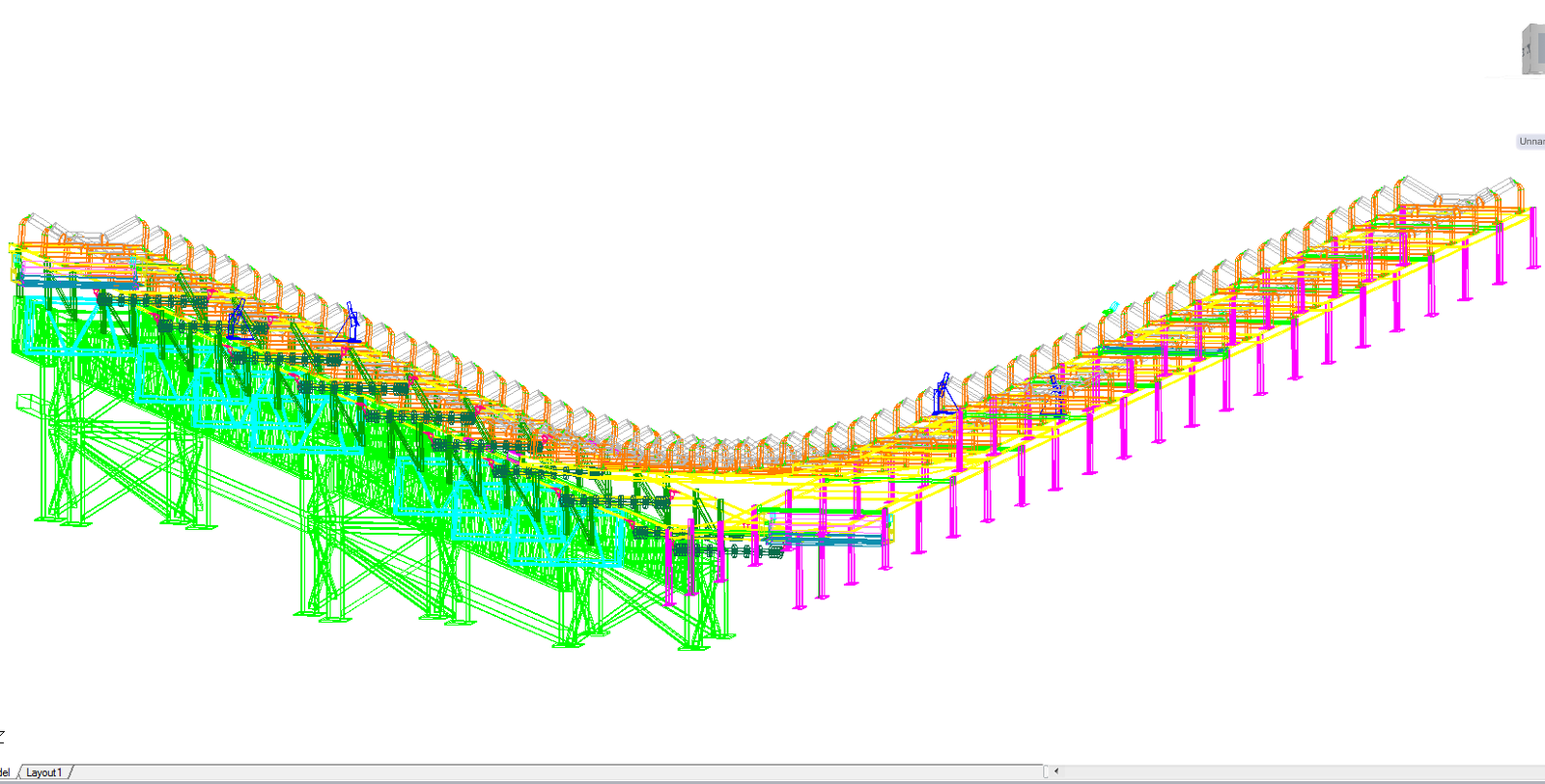Open the partially visible Model tab

(x=6, y=772)
